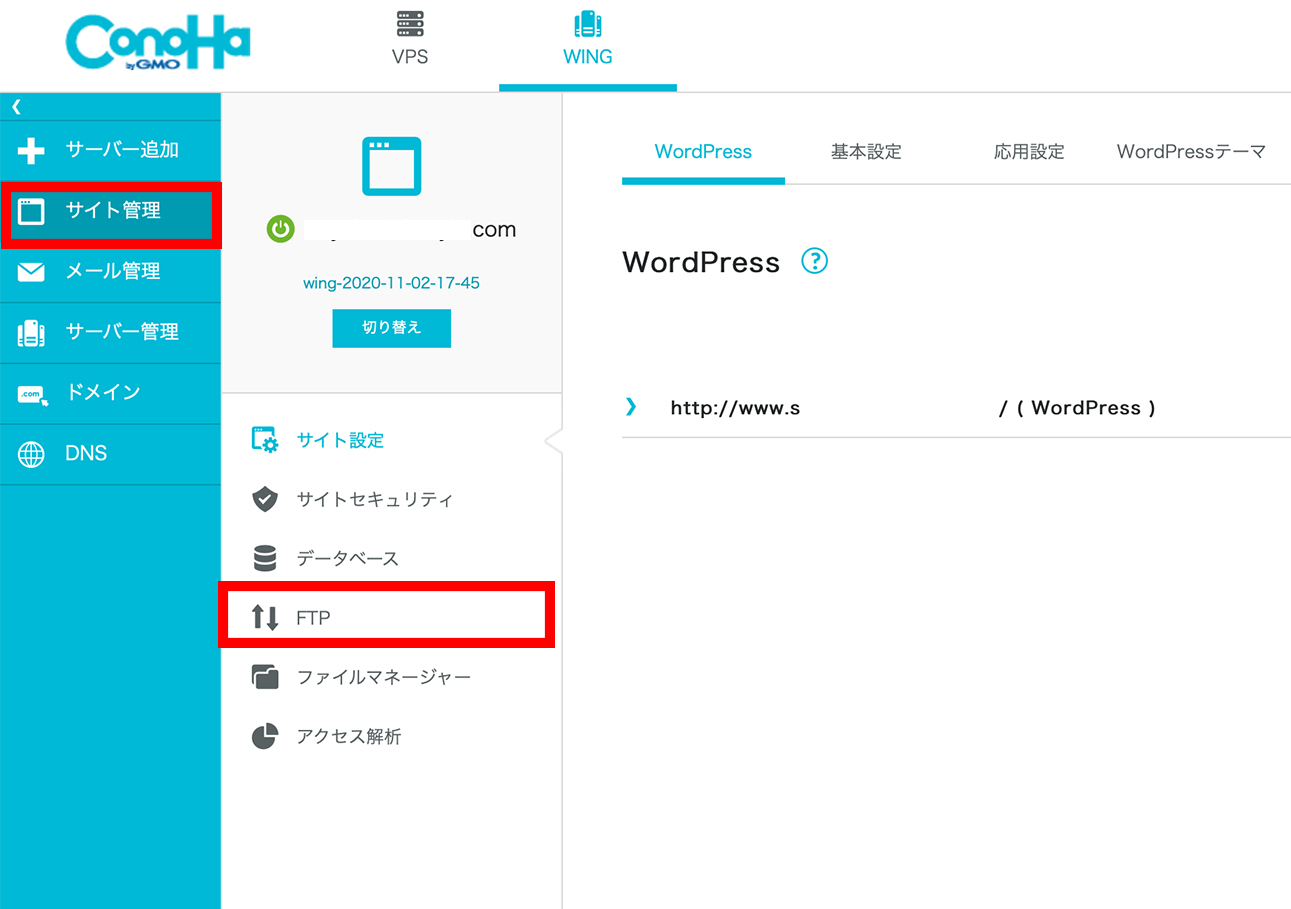1291x909 pixels.
Task: Click the window icon beside サイト管理
Action: click(x=32, y=211)
